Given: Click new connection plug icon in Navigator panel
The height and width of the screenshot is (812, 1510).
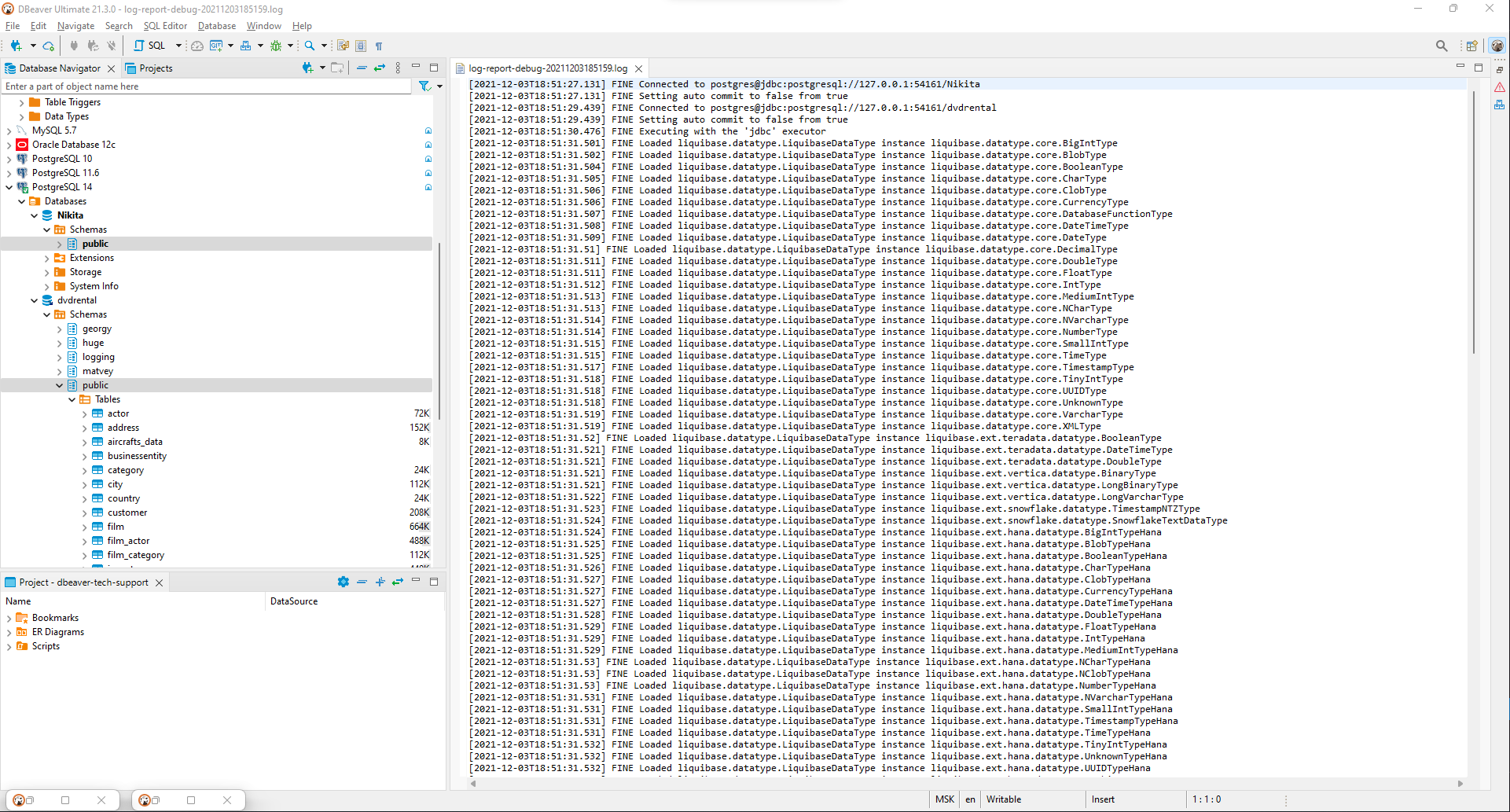Looking at the screenshot, I should pyautogui.click(x=307, y=68).
